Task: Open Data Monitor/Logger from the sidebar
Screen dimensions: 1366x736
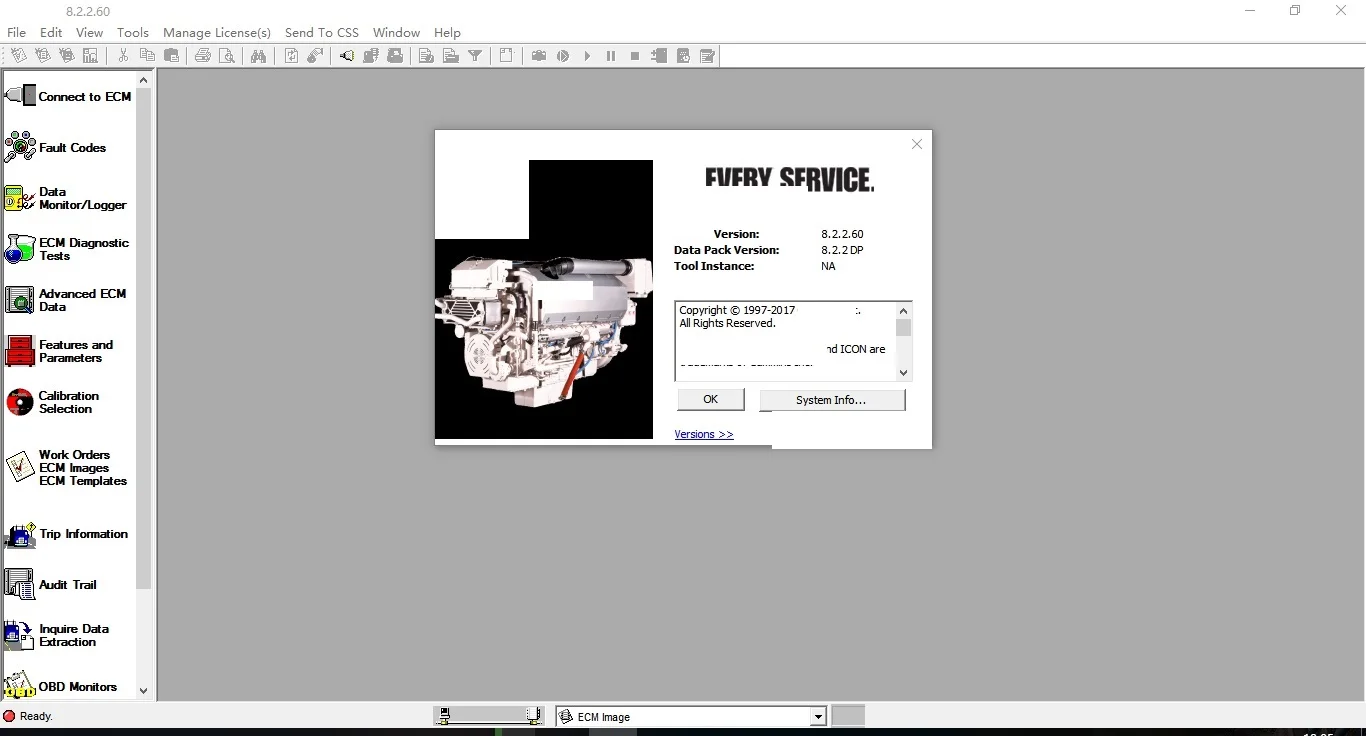Action: (66, 199)
